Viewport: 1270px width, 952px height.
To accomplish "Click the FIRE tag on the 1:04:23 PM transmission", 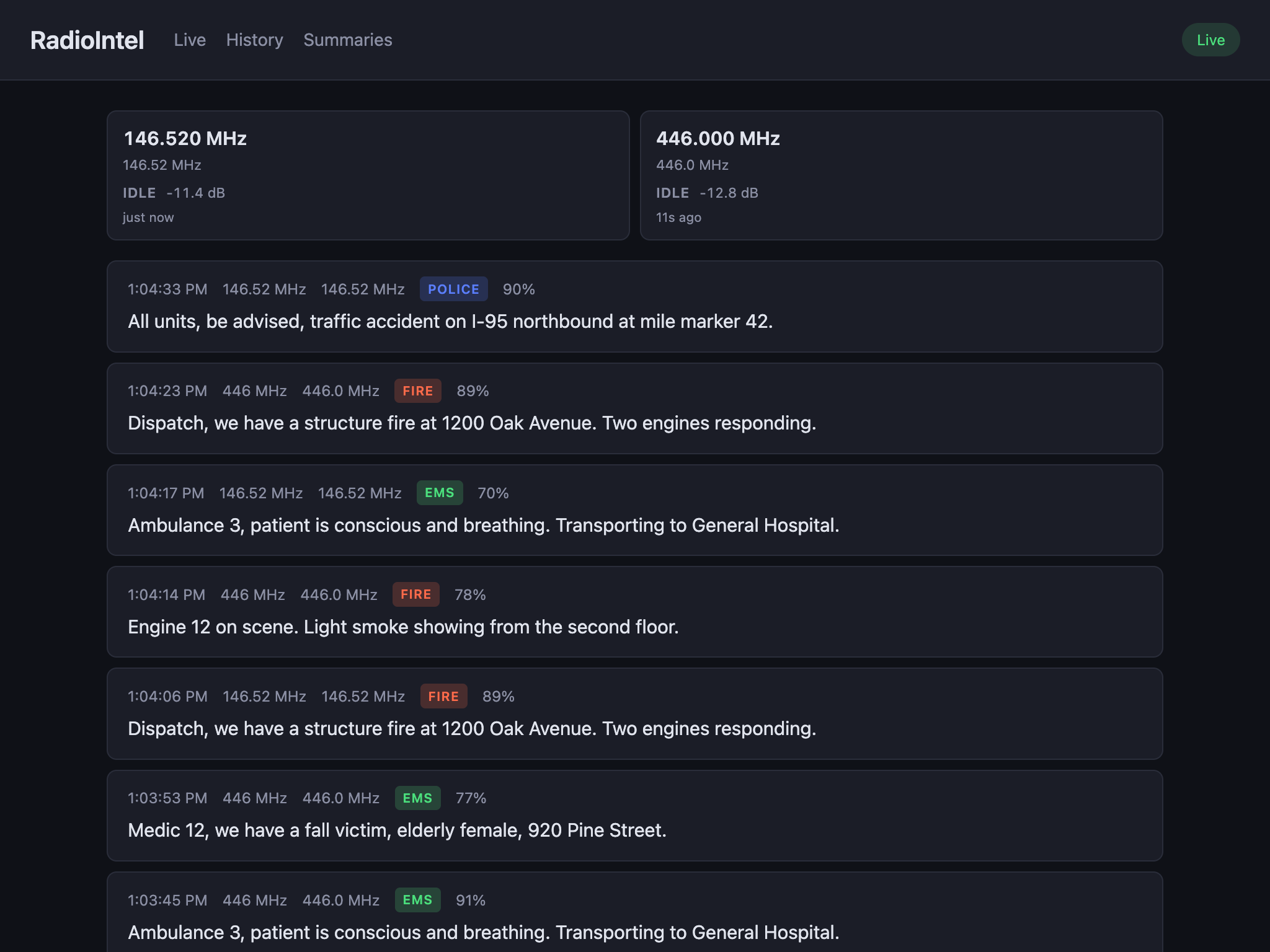I will [417, 390].
